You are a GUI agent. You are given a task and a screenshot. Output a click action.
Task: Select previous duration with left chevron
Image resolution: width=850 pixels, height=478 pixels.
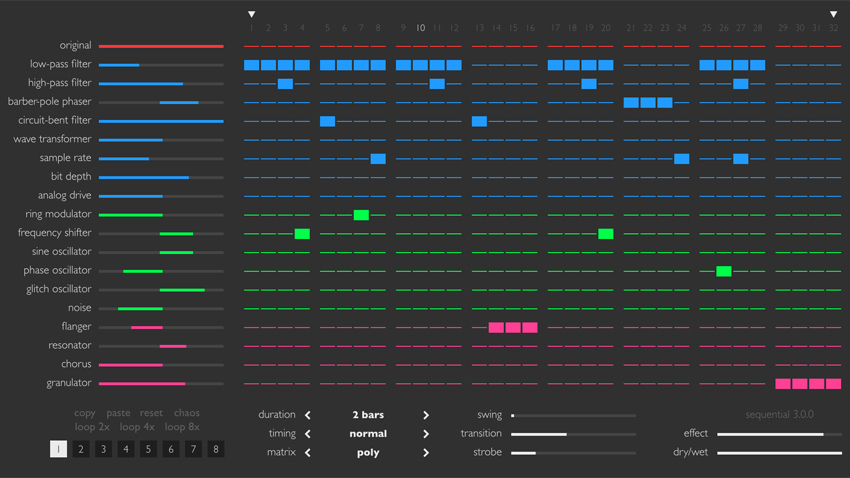(308, 415)
